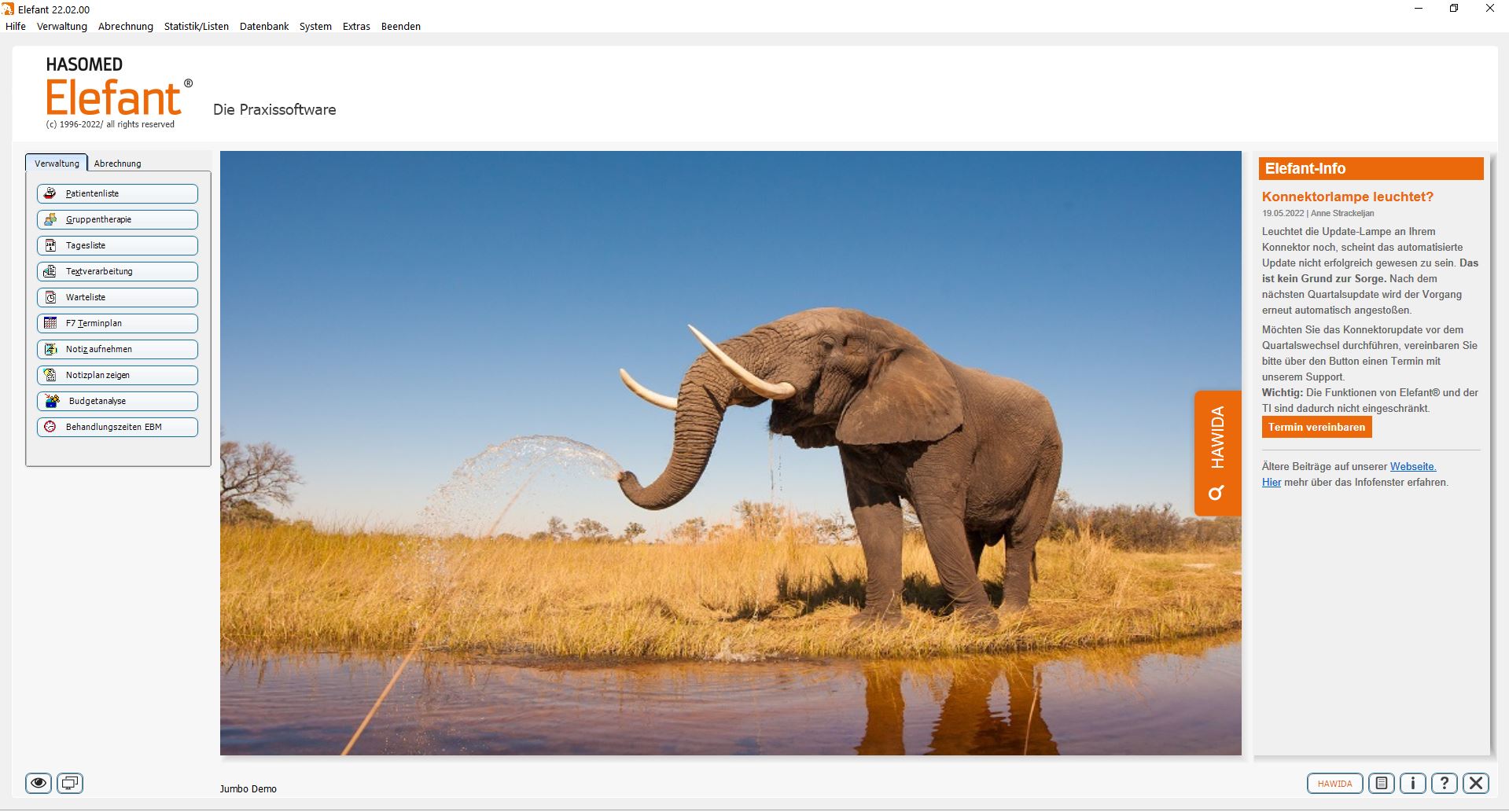Click the Termin vereinbaren button
Image resolution: width=1509 pixels, height=812 pixels.
(1316, 427)
